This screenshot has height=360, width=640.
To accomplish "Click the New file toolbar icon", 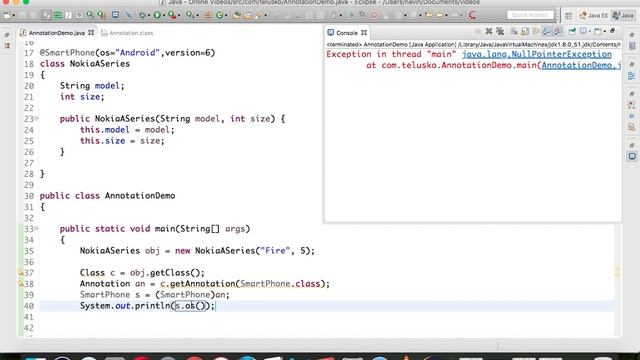I will 7,15.
